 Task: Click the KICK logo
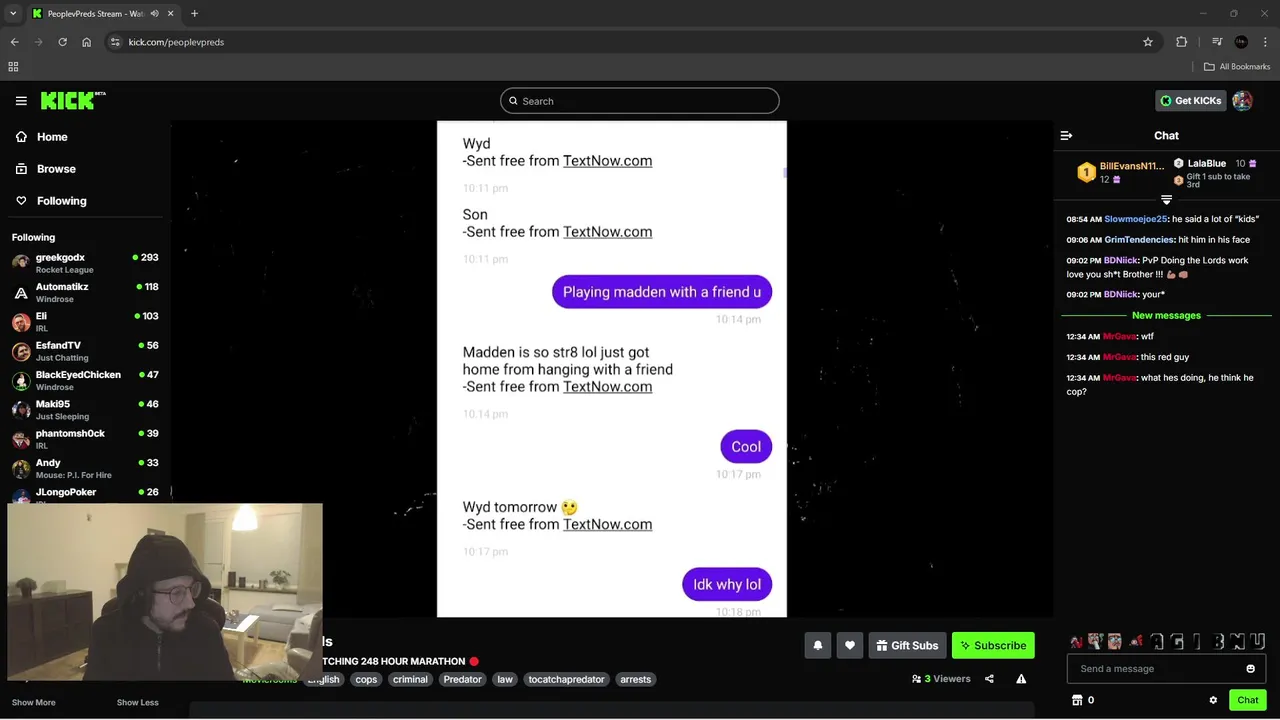point(73,100)
